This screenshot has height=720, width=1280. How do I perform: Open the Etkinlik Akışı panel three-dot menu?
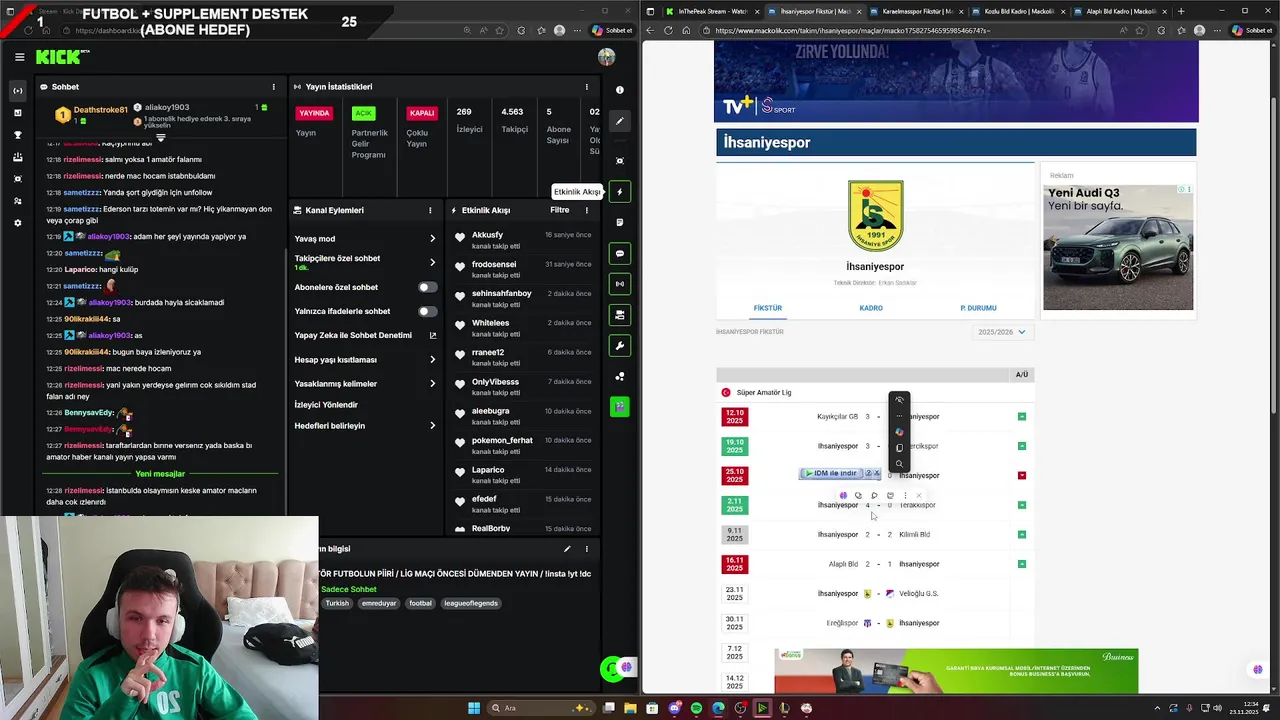(587, 210)
